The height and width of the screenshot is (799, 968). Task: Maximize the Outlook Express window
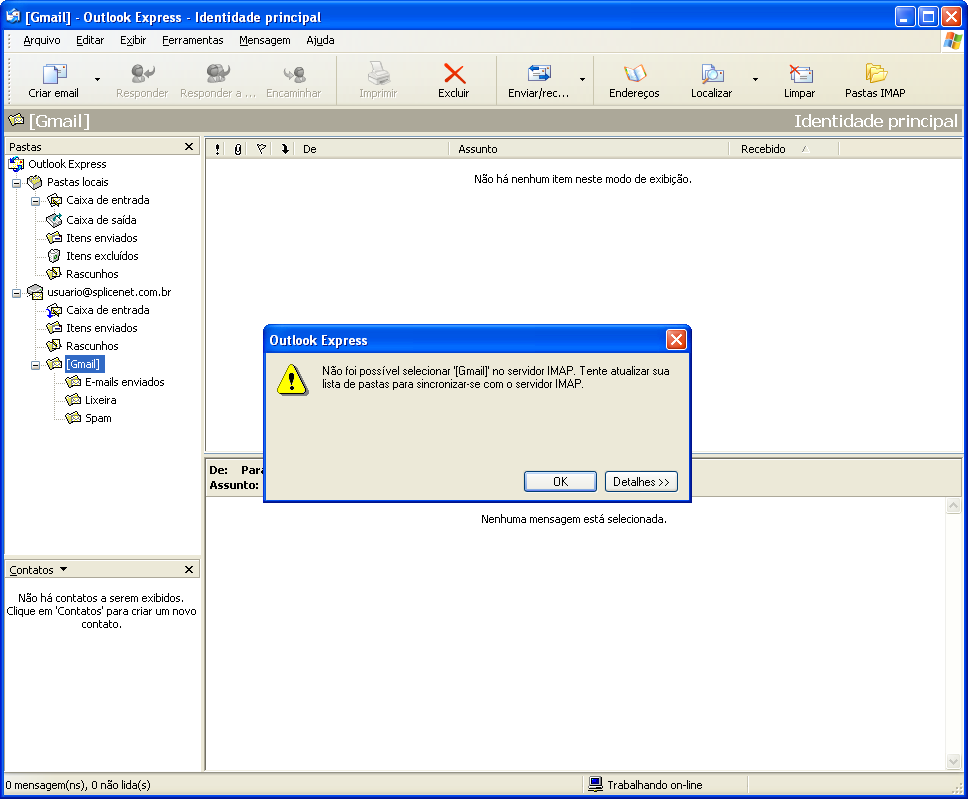pyautogui.click(x=928, y=17)
